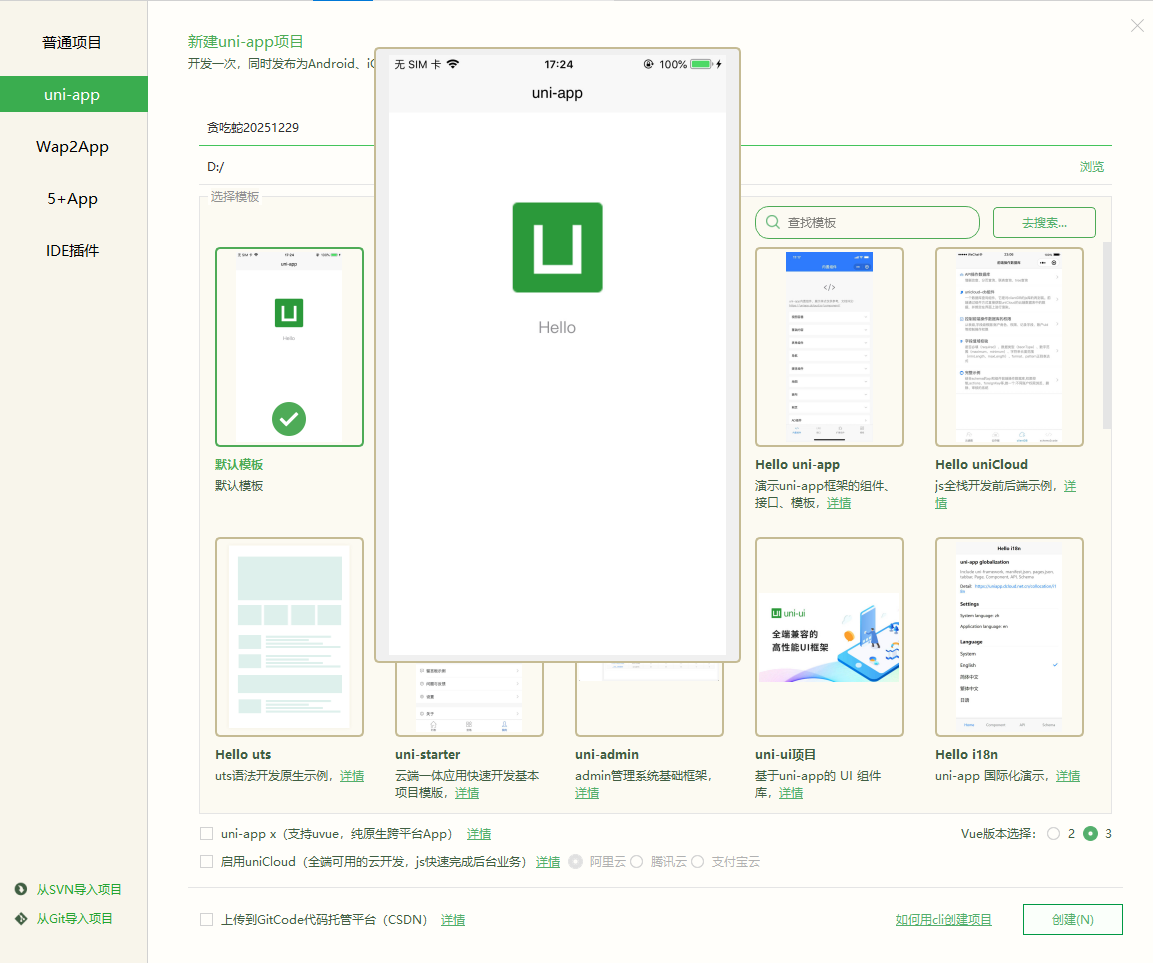Click the green checkmark on default template
This screenshot has height=963, width=1153.
click(x=289, y=419)
